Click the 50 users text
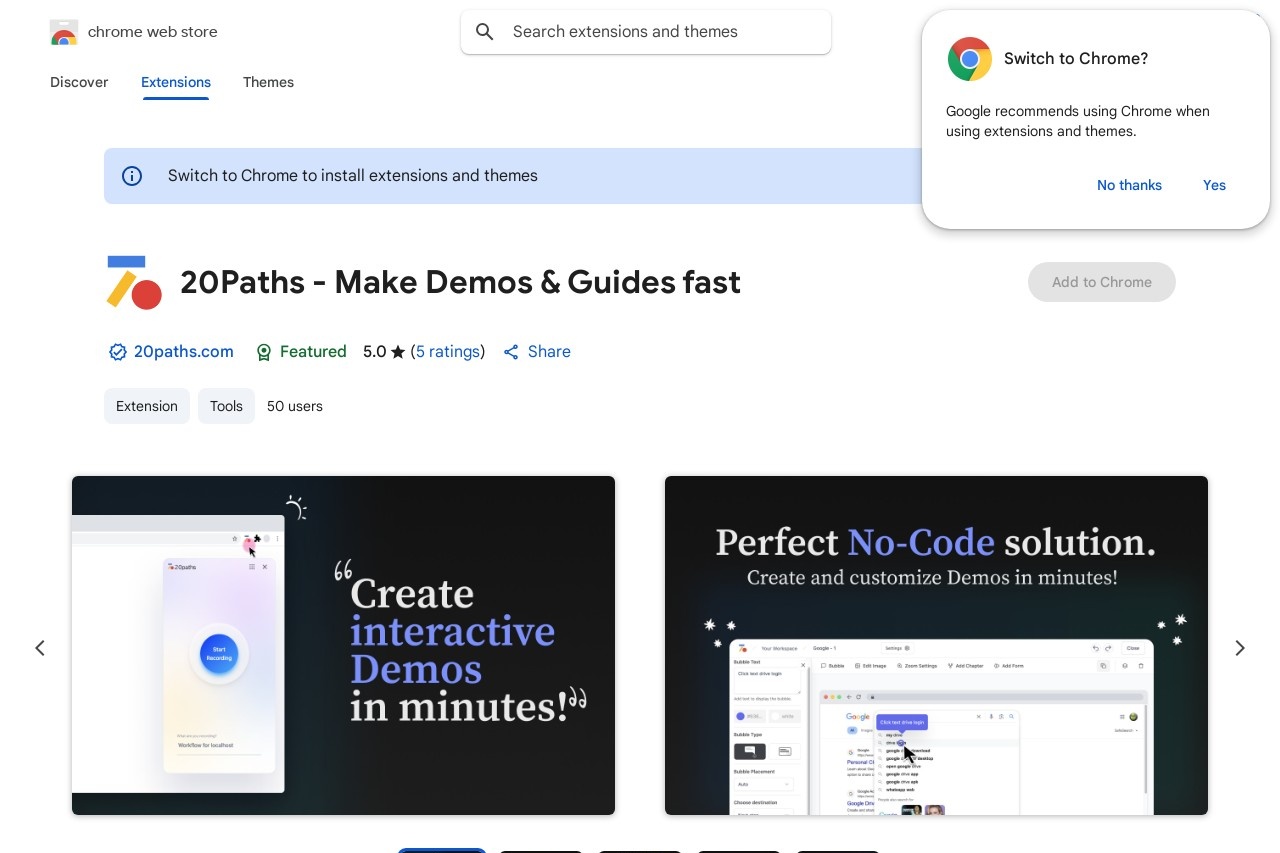Viewport: 1280px width, 853px height. click(x=295, y=406)
